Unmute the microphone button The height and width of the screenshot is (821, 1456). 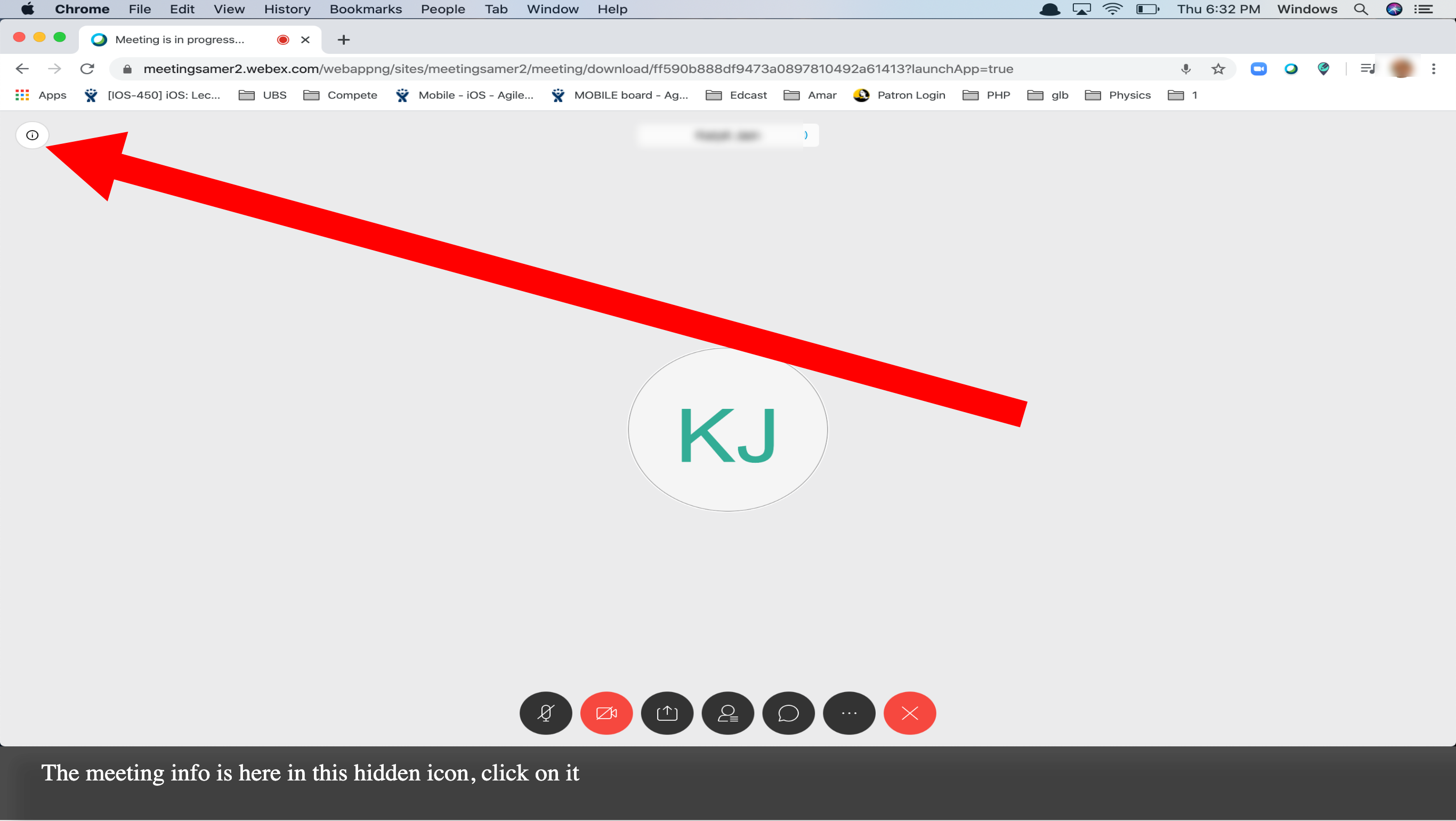tap(545, 713)
